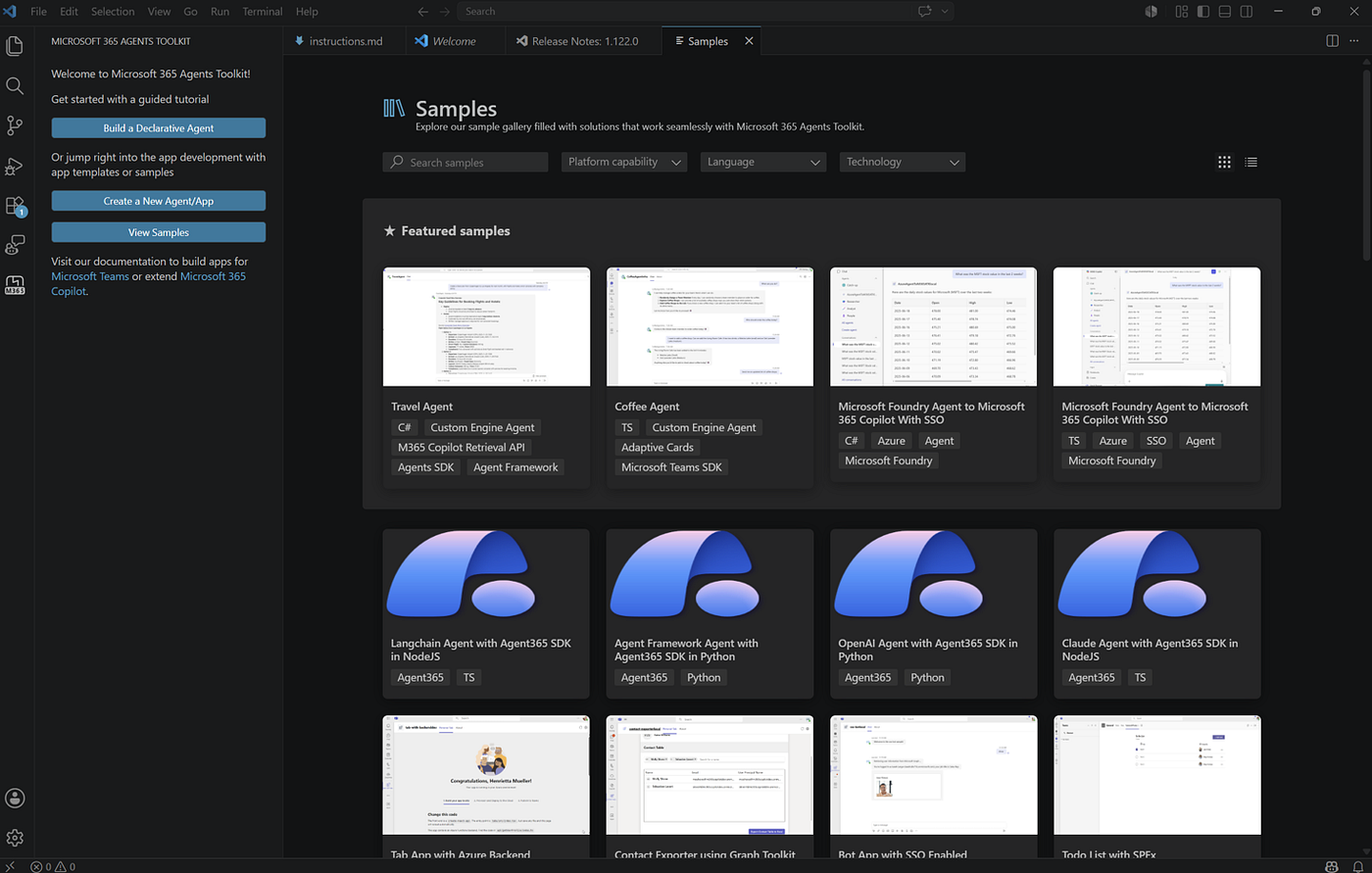Viewport: 1372px width, 873px height.
Task: Close the Samples tab
Action: point(749,41)
